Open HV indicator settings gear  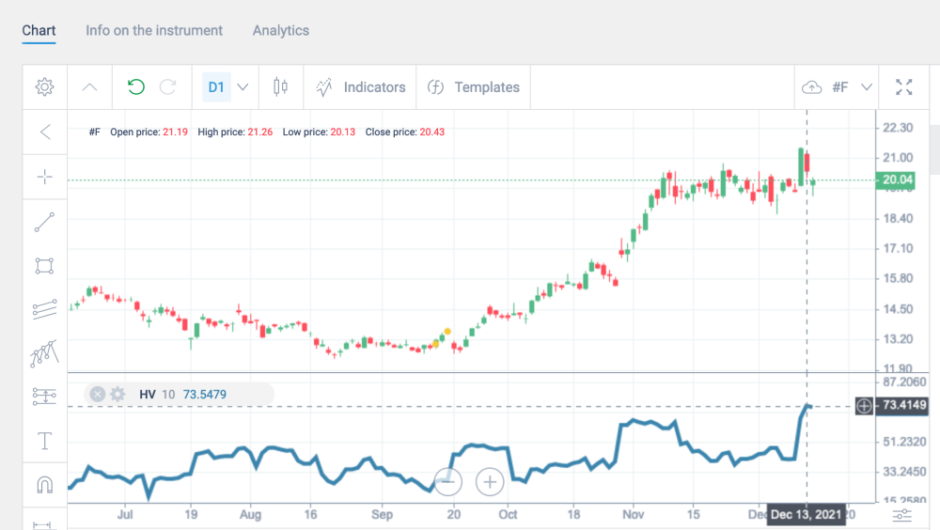tap(118, 394)
